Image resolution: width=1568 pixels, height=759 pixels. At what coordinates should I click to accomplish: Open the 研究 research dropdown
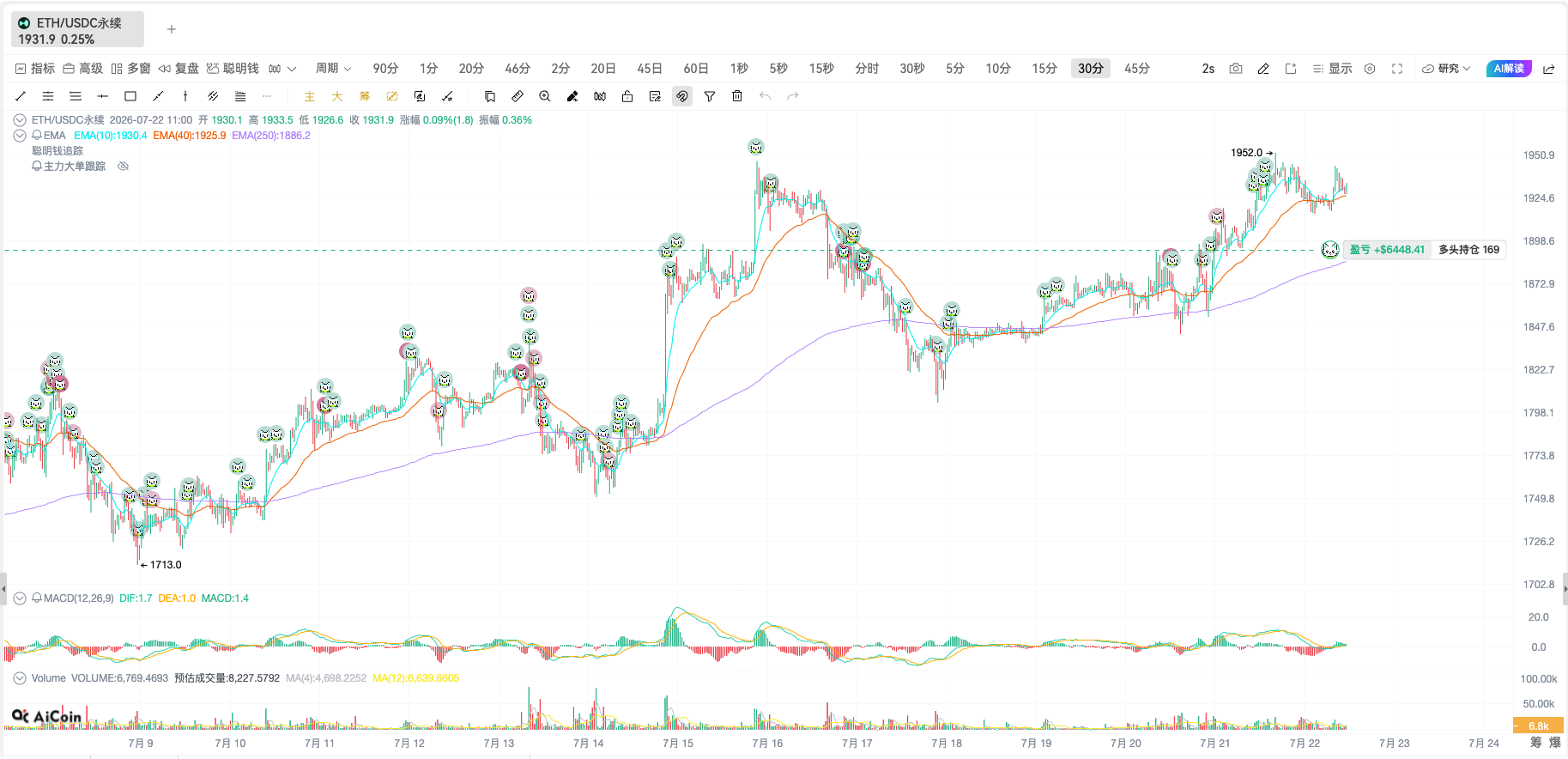tap(1446, 69)
